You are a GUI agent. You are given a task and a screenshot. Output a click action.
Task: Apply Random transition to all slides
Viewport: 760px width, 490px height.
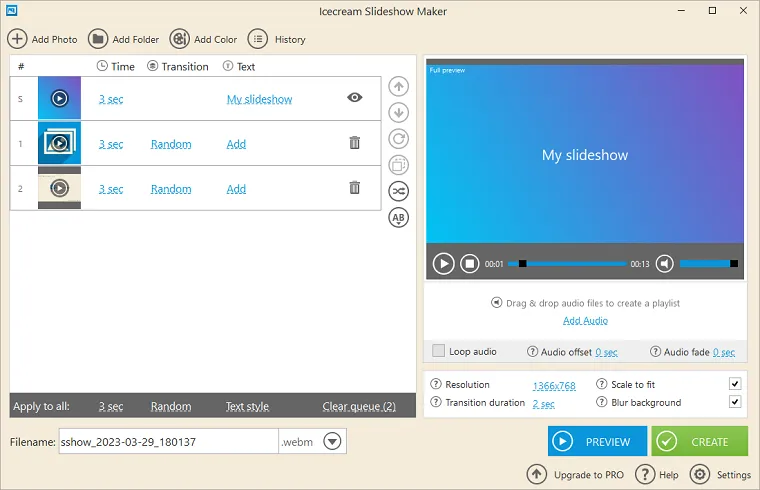(x=171, y=406)
